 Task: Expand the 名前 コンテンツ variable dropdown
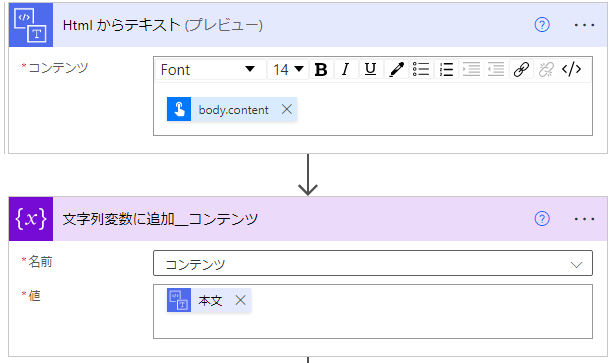(373, 263)
